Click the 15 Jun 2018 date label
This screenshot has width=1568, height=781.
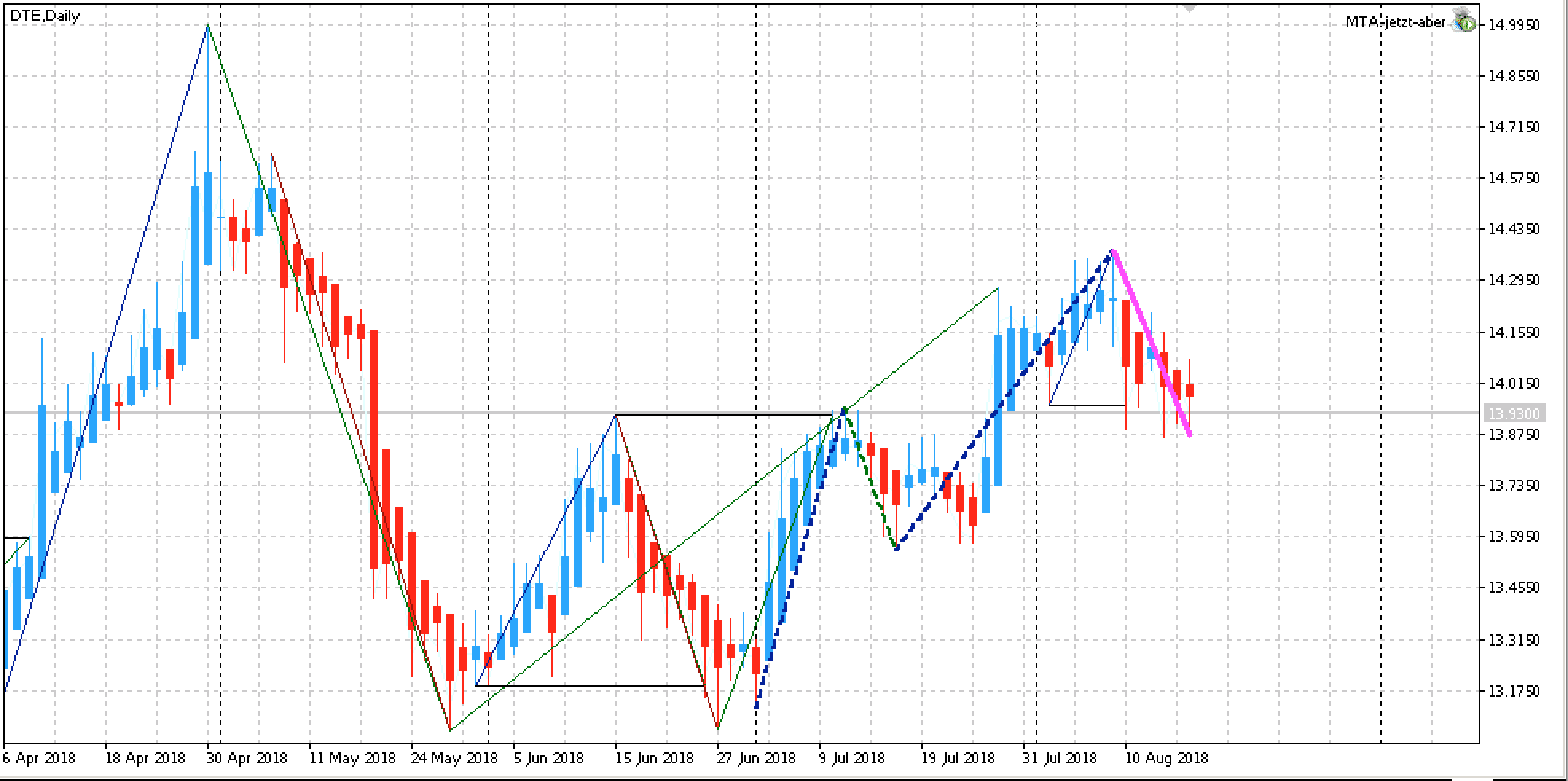654,758
